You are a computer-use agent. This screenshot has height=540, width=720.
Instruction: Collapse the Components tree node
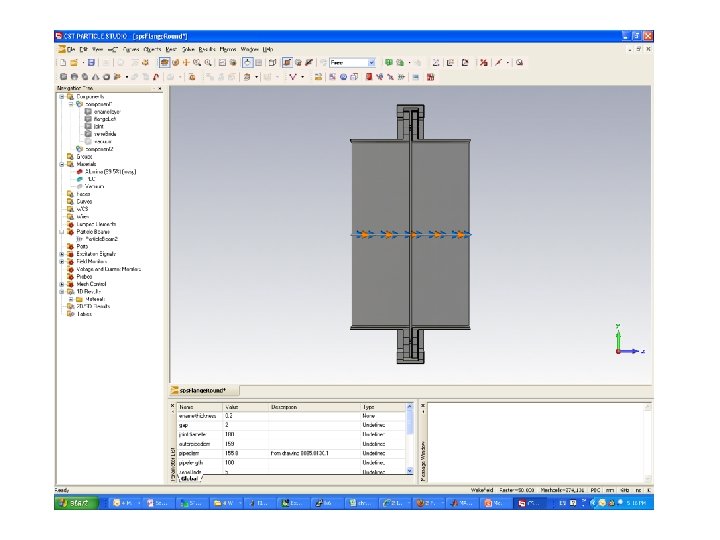(62, 95)
